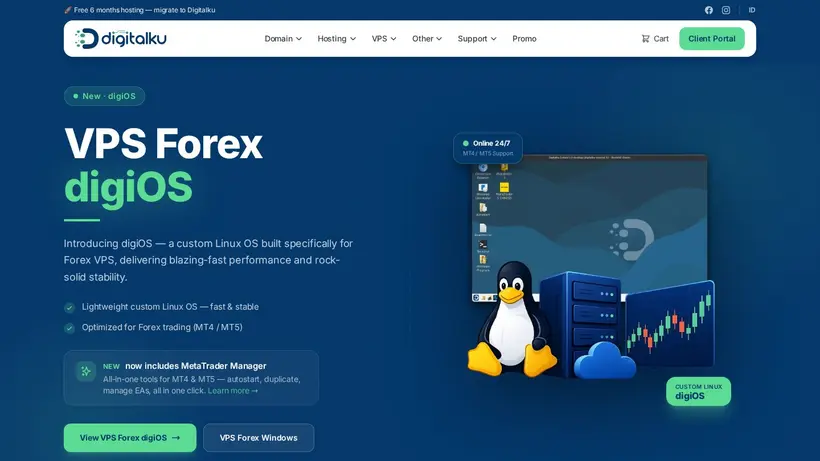Click the Online 24/7 status badge
820x461 pixels.
click(487, 148)
